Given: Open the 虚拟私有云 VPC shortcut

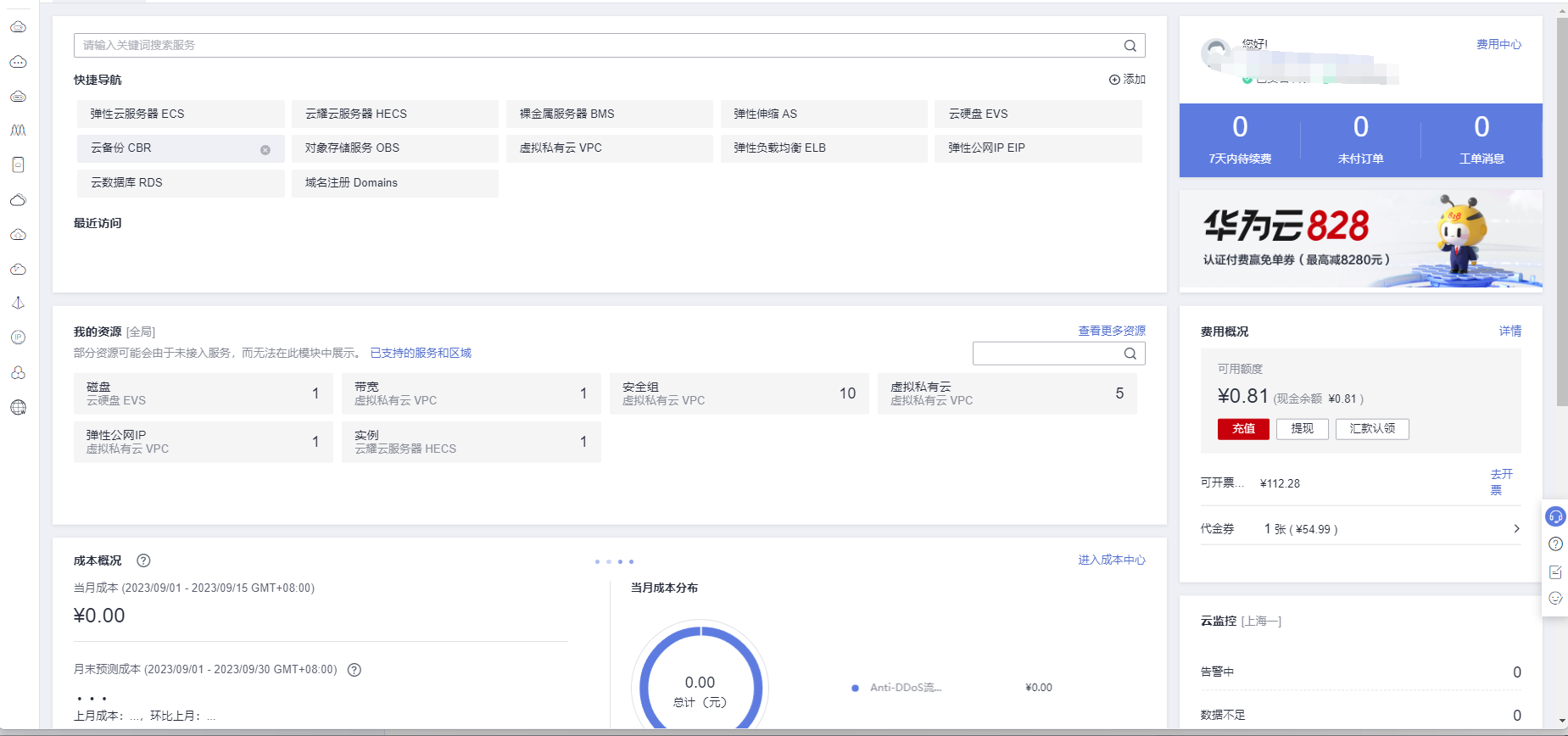Looking at the screenshot, I should (610, 148).
